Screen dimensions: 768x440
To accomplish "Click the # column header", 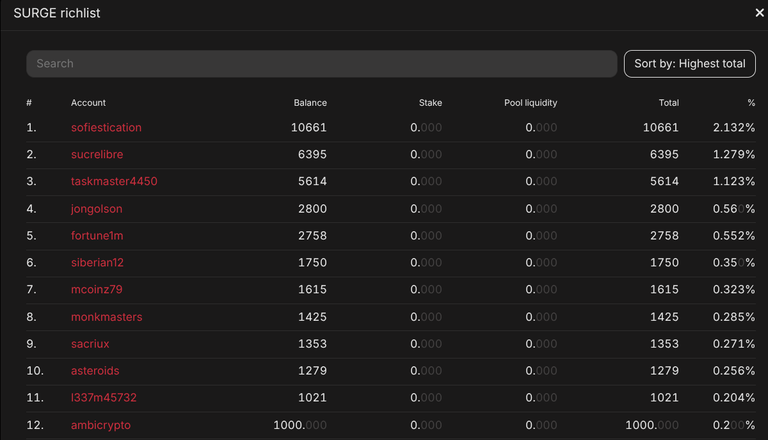I will 29,103.
